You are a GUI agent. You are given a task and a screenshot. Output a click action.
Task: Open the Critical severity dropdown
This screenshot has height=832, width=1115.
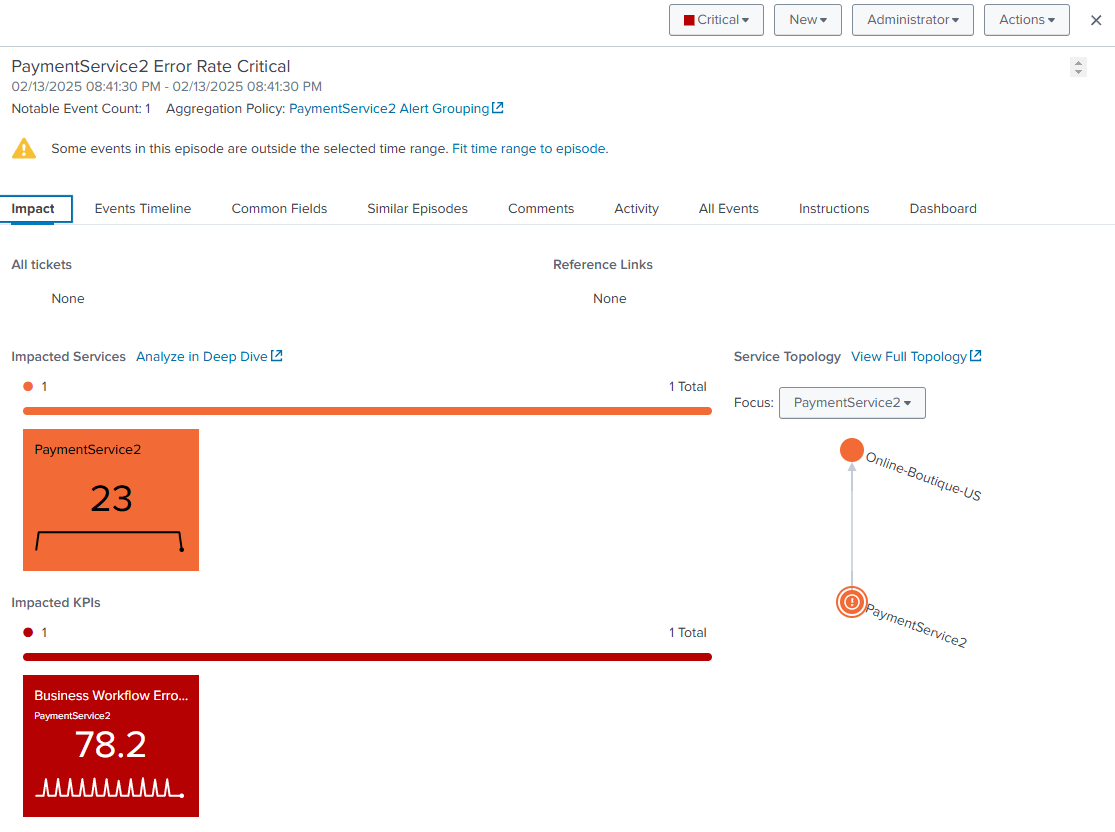pos(716,20)
